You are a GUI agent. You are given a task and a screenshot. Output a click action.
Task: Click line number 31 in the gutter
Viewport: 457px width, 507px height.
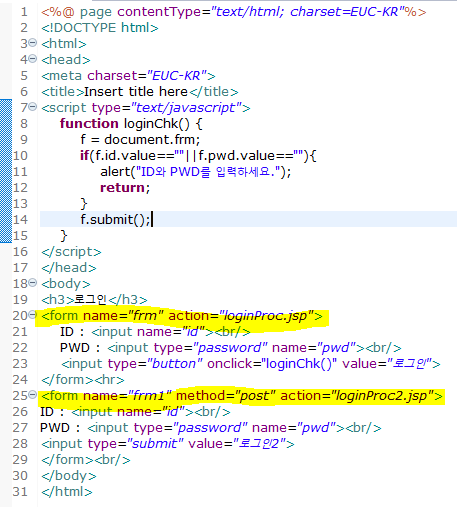[x=20, y=492]
